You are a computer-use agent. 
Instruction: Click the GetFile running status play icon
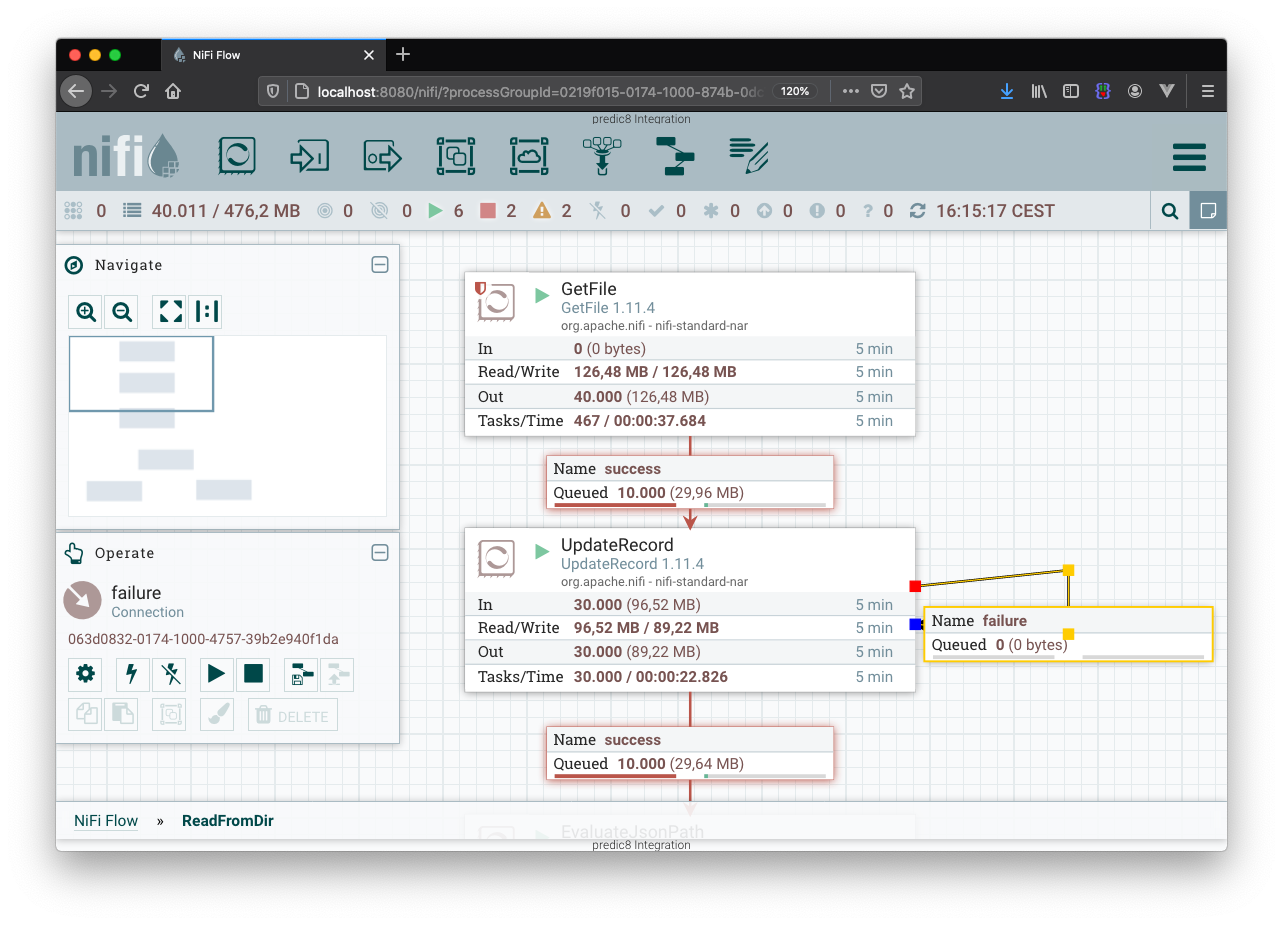(x=542, y=295)
